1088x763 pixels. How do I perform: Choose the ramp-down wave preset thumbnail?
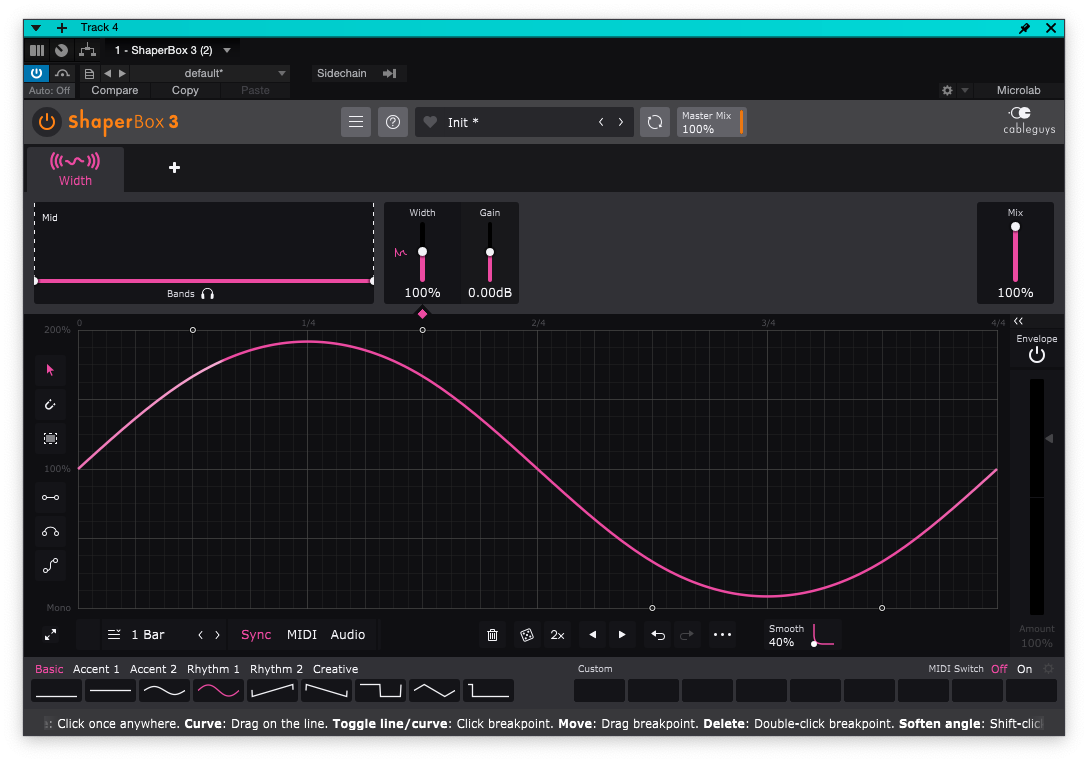coord(326,690)
